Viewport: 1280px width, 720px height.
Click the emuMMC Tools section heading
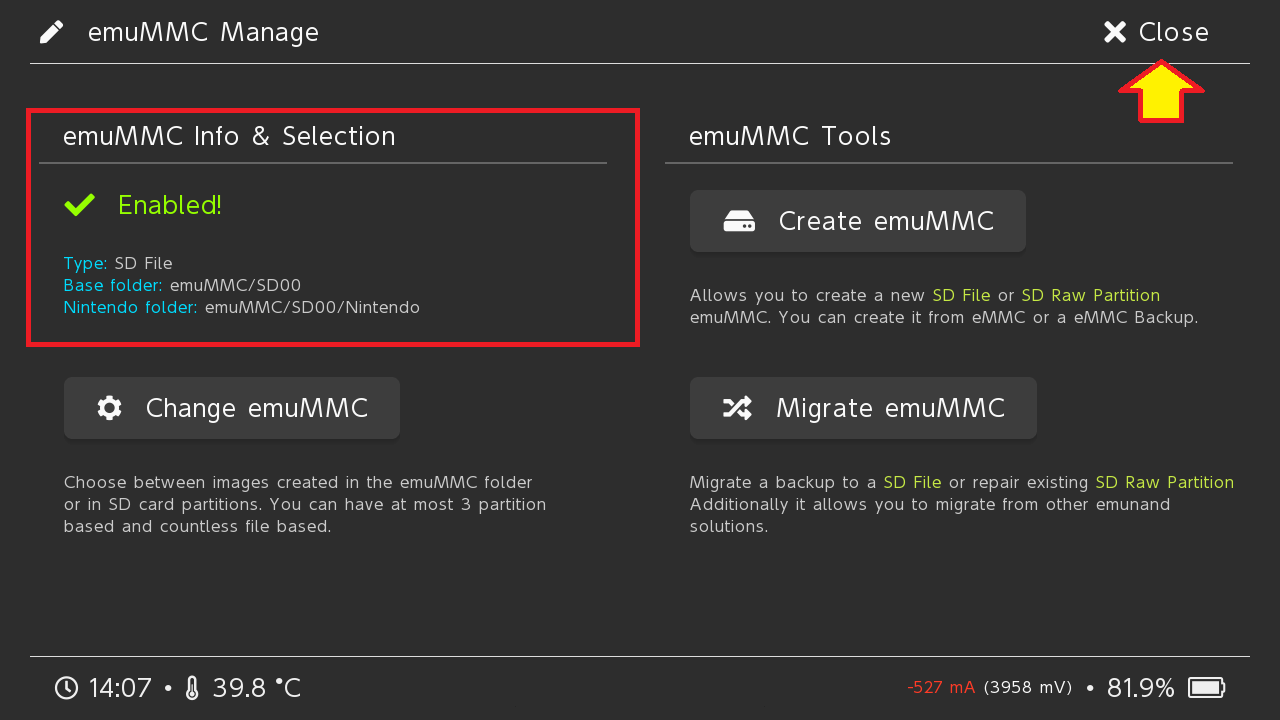pyautogui.click(x=790, y=136)
